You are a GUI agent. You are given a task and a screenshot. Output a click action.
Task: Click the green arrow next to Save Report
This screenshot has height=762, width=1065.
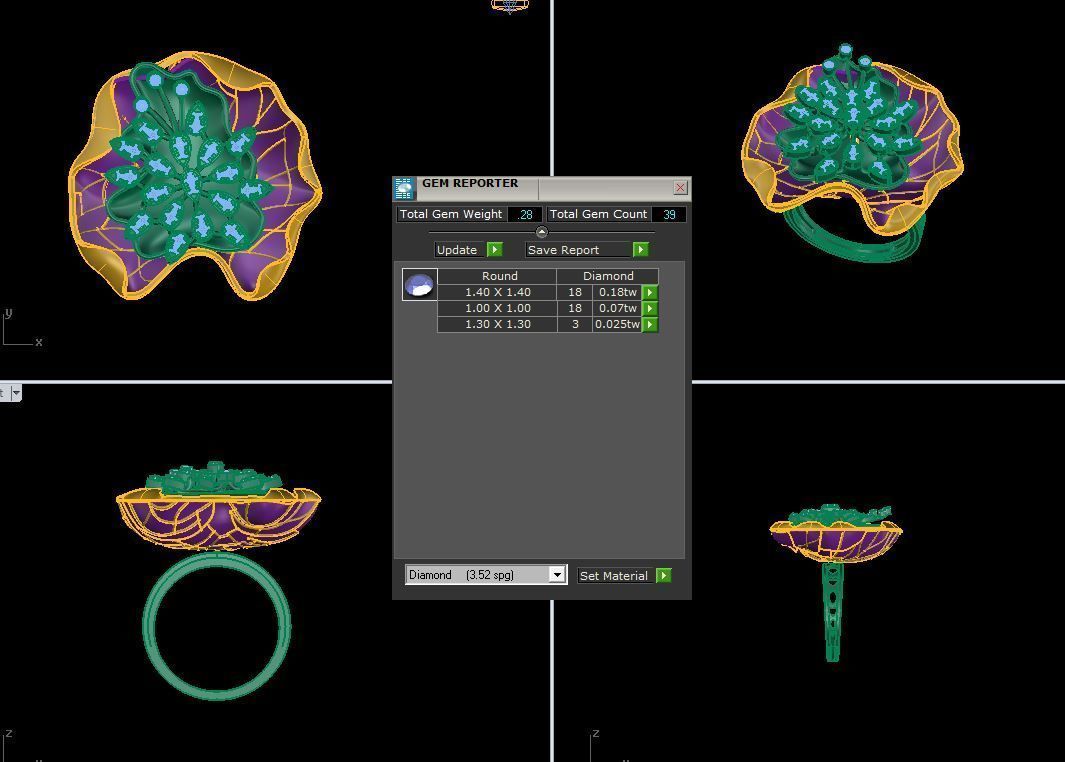[x=640, y=250]
